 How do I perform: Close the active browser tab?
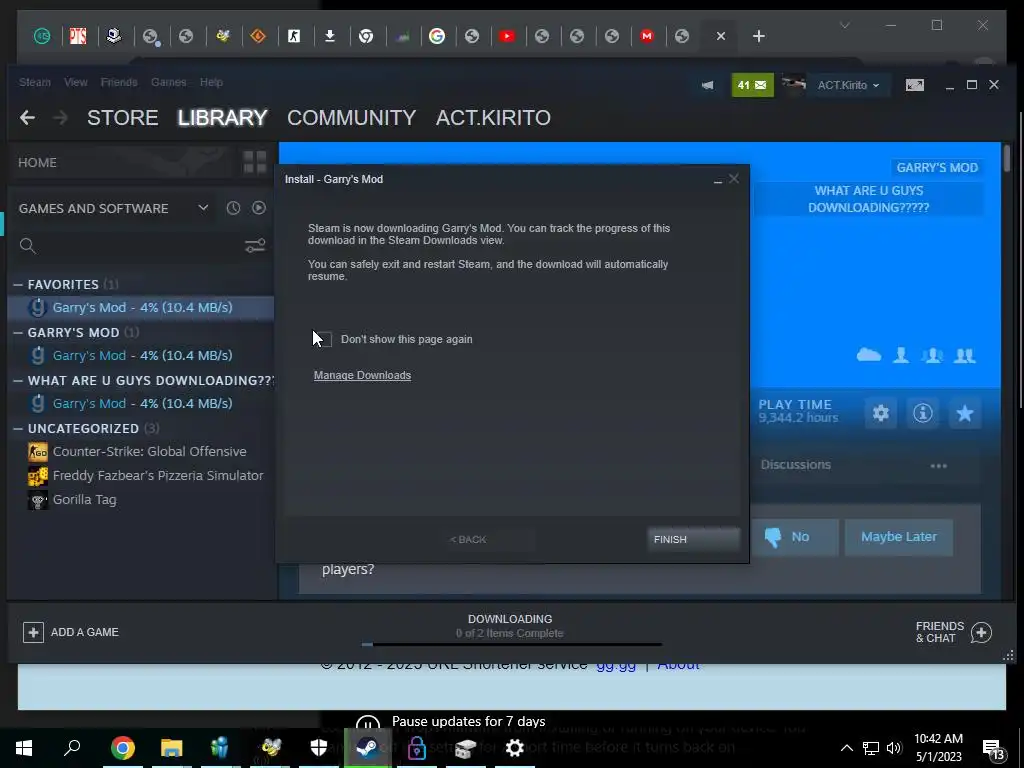click(x=721, y=37)
